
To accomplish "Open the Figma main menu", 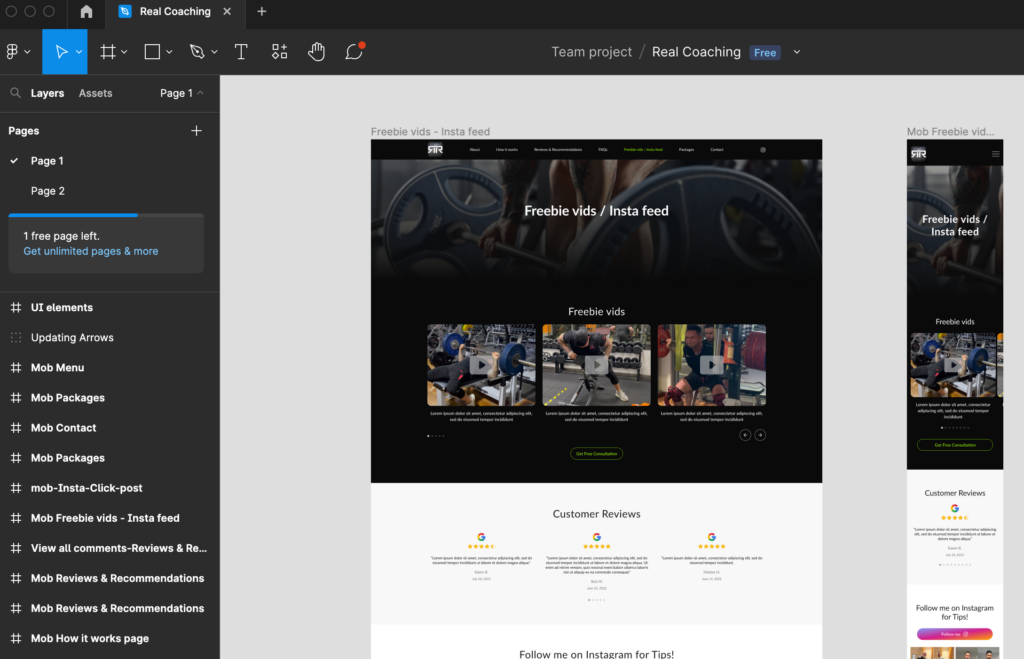I will tap(16, 52).
